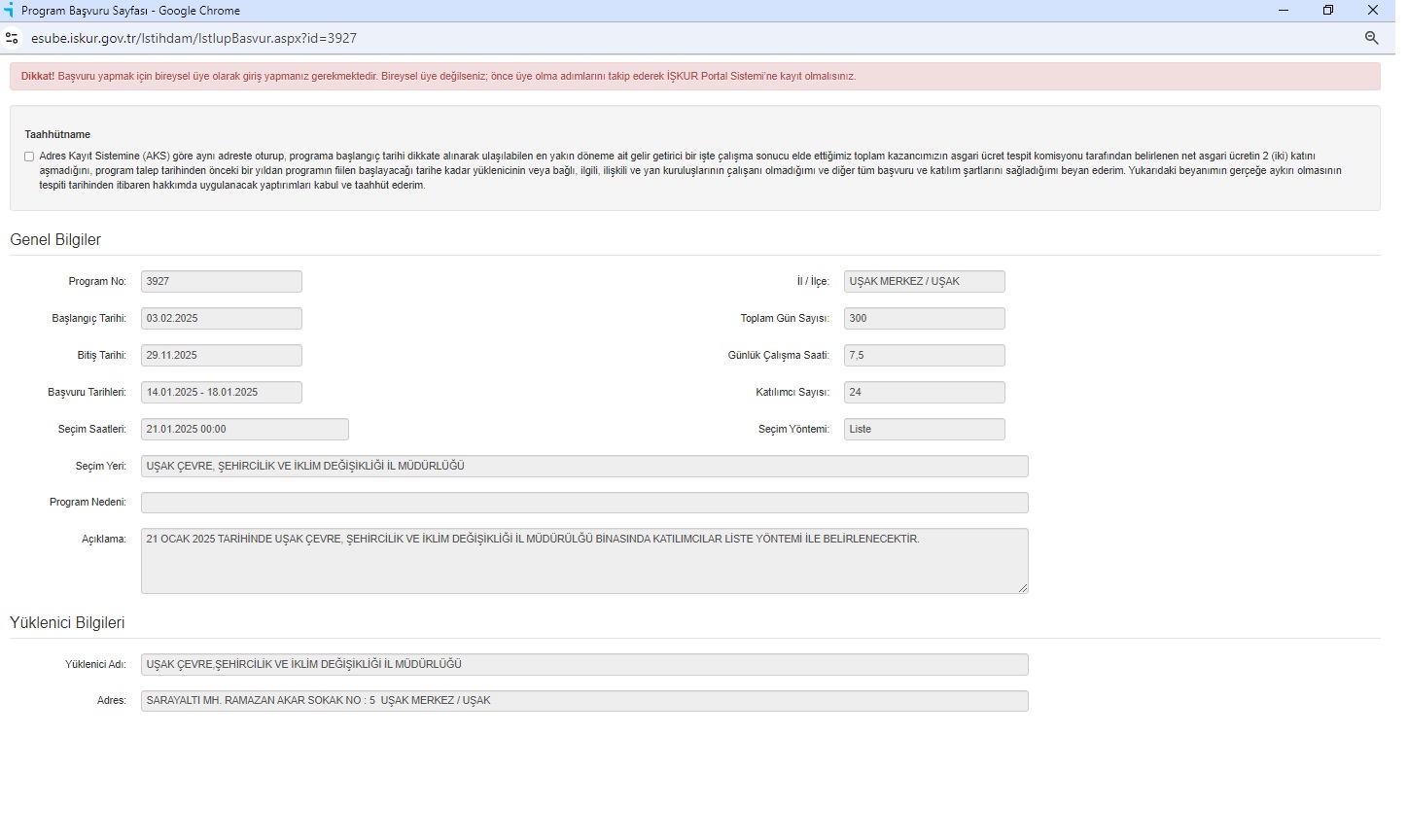Tick the Taahhütname commitment checkbox
The height and width of the screenshot is (840, 1408).
coord(29,157)
